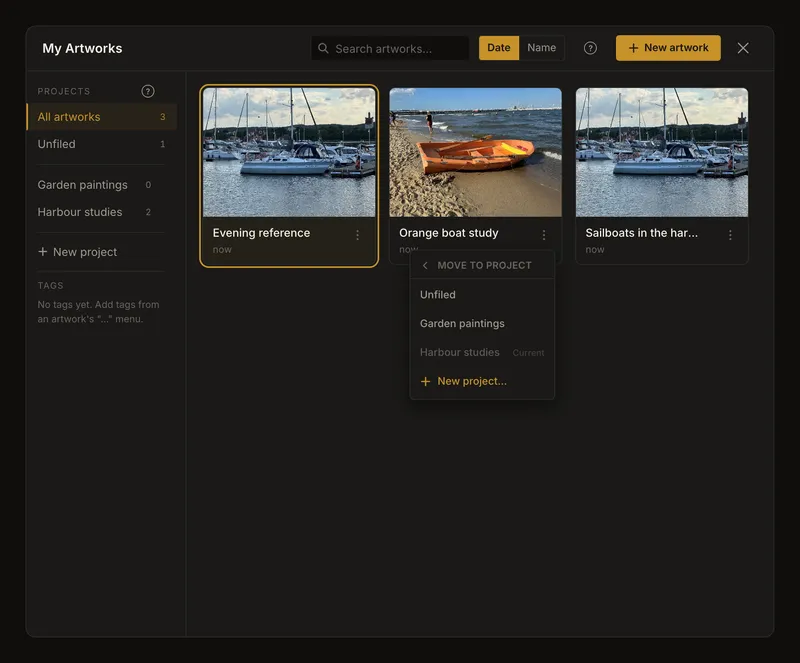
Task: Open Sailboats in the har... three-dot menu
Action: coord(730,235)
